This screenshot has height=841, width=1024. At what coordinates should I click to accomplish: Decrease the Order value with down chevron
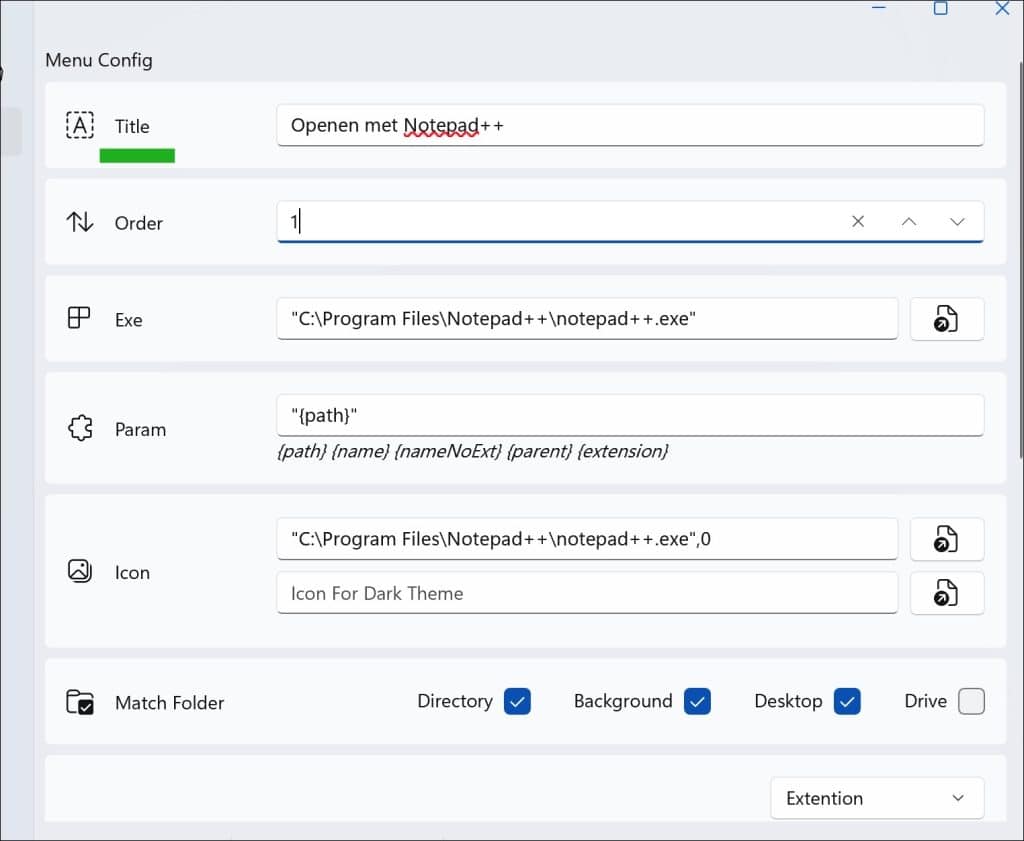pyautogui.click(x=957, y=222)
